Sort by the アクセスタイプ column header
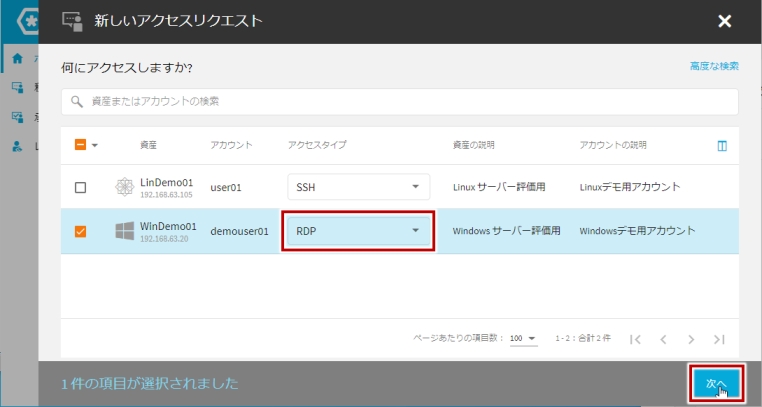Viewport: 762px width, 407px height. 317,145
